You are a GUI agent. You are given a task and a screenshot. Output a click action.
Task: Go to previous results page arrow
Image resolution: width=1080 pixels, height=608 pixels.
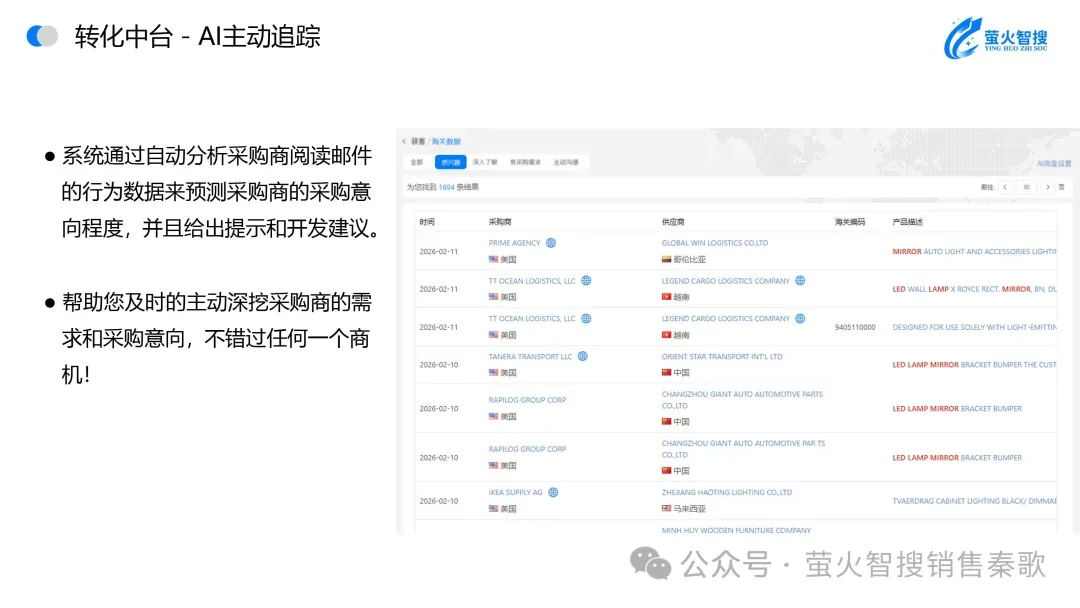pyautogui.click(x=1006, y=187)
